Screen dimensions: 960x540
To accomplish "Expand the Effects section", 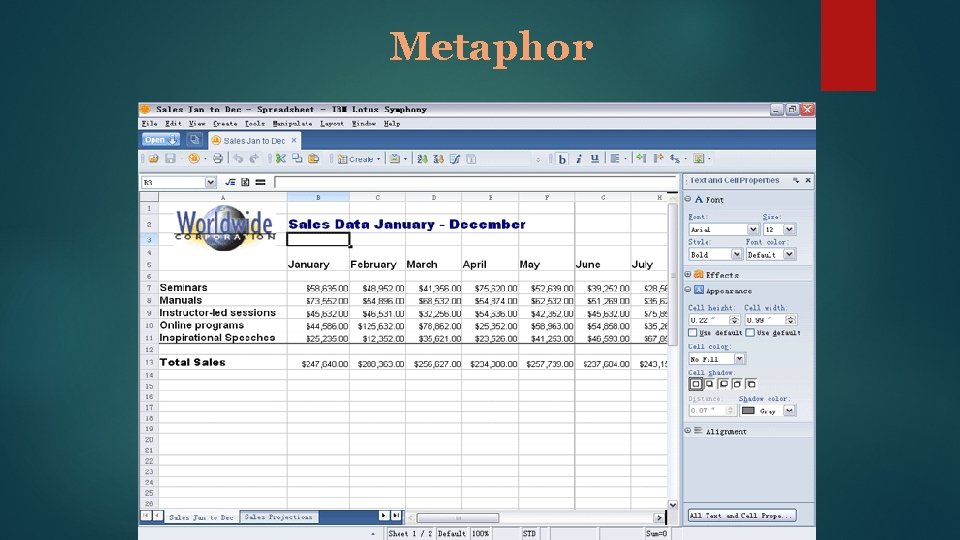I will point(688,274).
